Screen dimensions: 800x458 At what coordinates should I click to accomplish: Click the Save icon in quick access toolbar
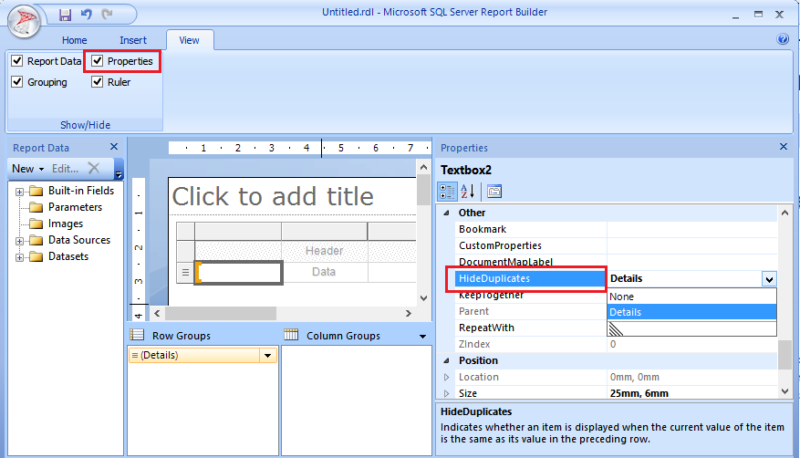[x=65, y=15]
